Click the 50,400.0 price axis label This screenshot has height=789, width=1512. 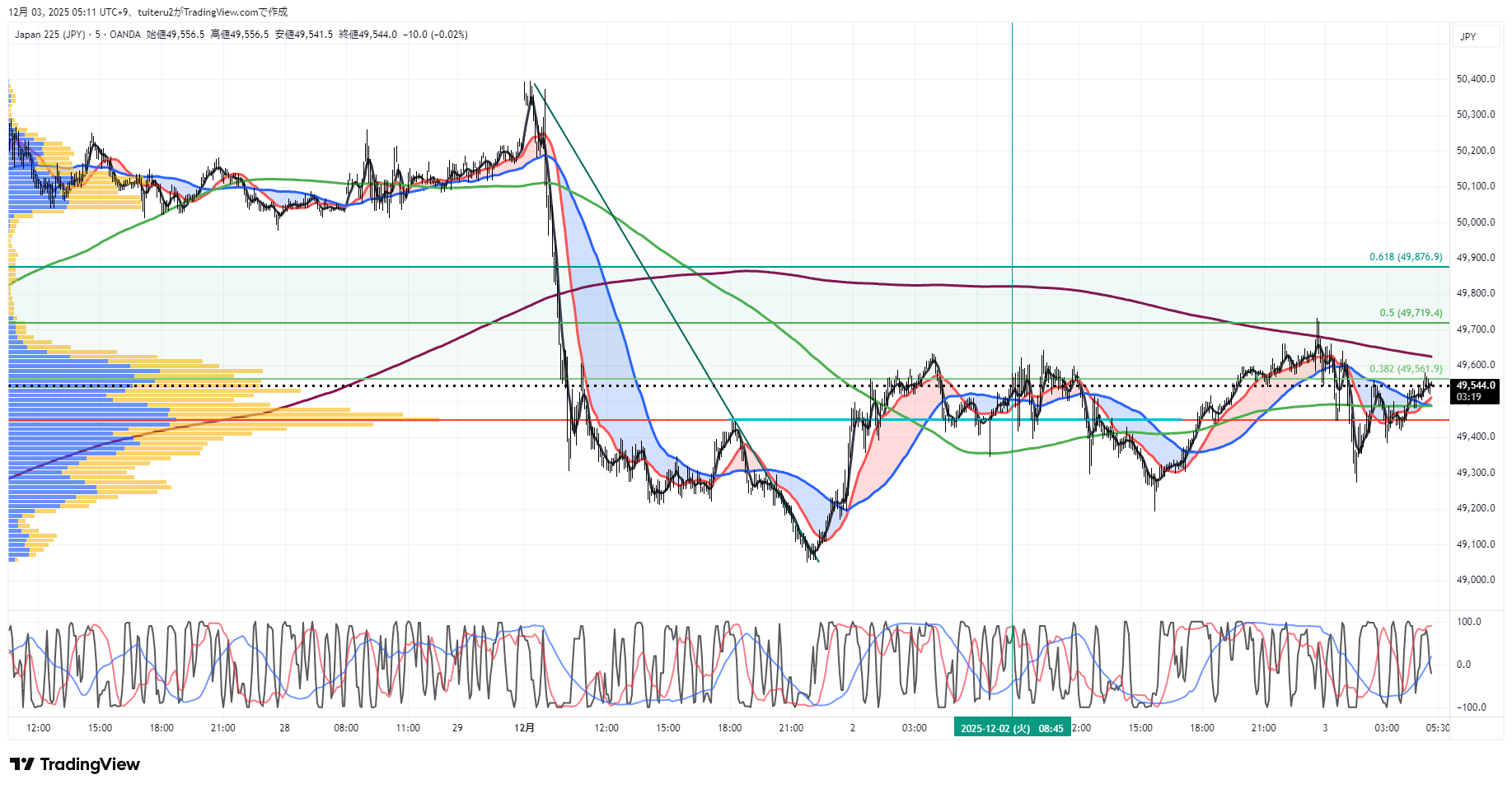pos(1475,79)
